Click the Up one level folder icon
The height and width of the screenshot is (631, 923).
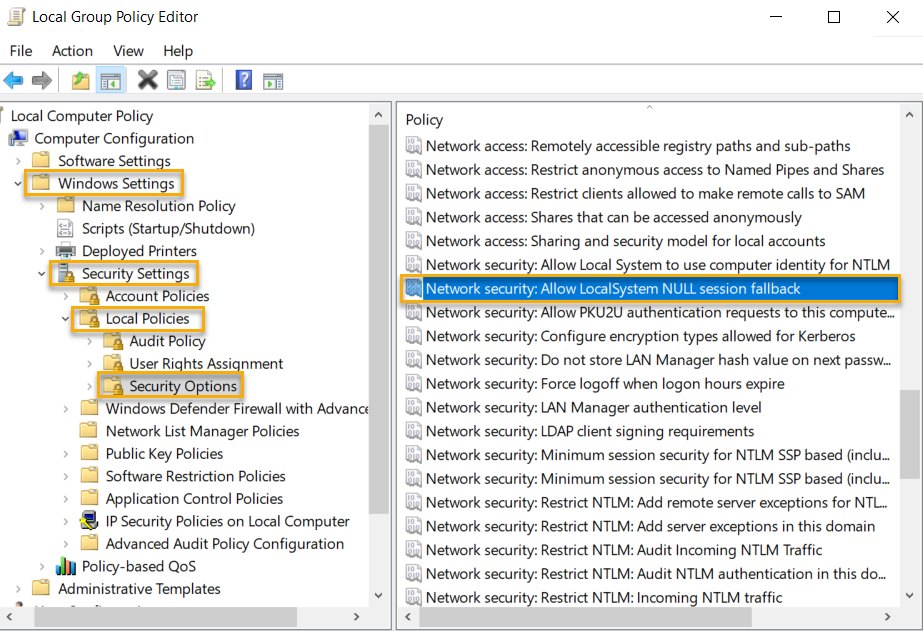(x=79, y=79)
